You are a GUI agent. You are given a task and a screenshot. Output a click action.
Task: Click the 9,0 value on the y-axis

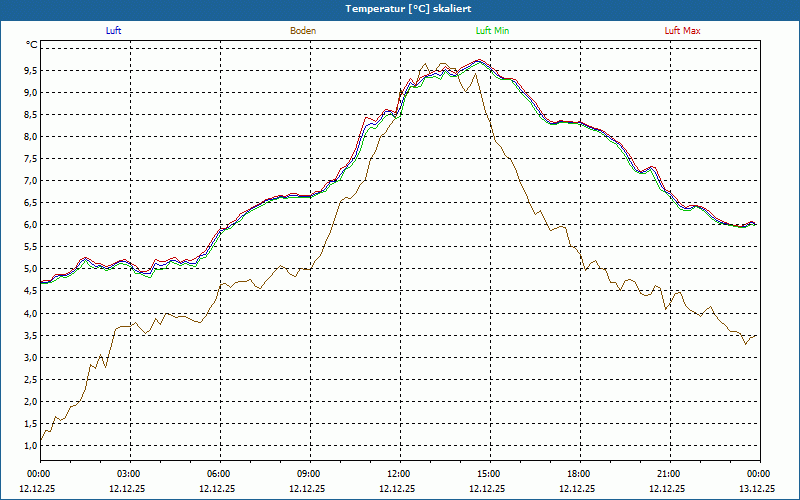pyautogui.click(x=31, y=92)
